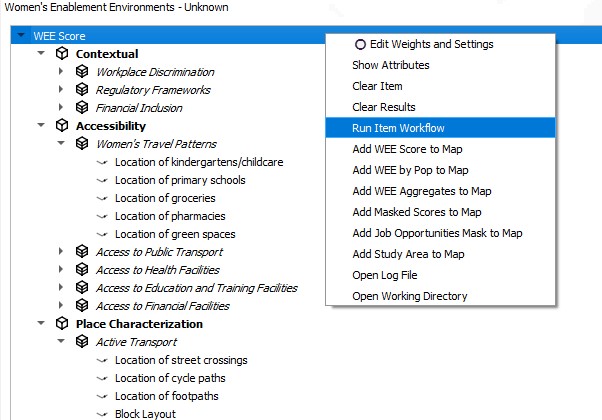
Task: Expand the Financial Inclusion factor
Action: 61,107
